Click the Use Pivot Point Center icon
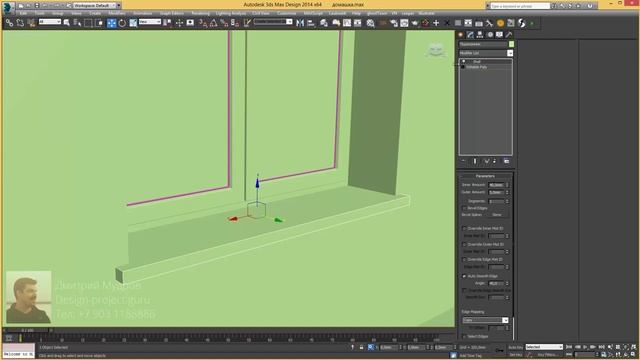The image size is (640, 360). [167, 23]
